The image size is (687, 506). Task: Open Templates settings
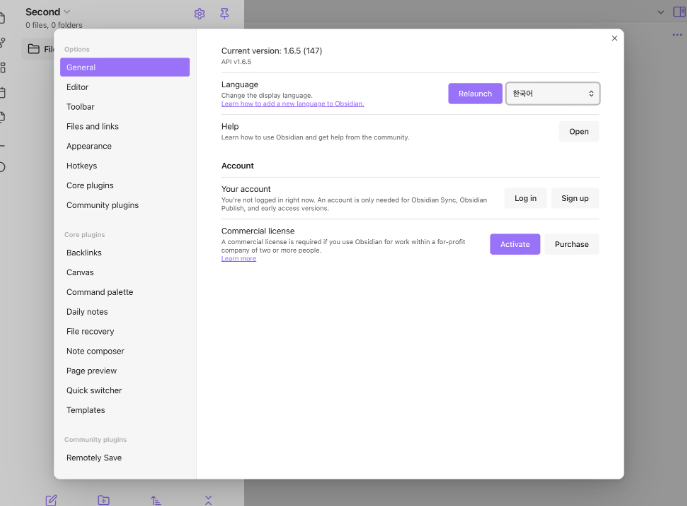click(125, 410)
